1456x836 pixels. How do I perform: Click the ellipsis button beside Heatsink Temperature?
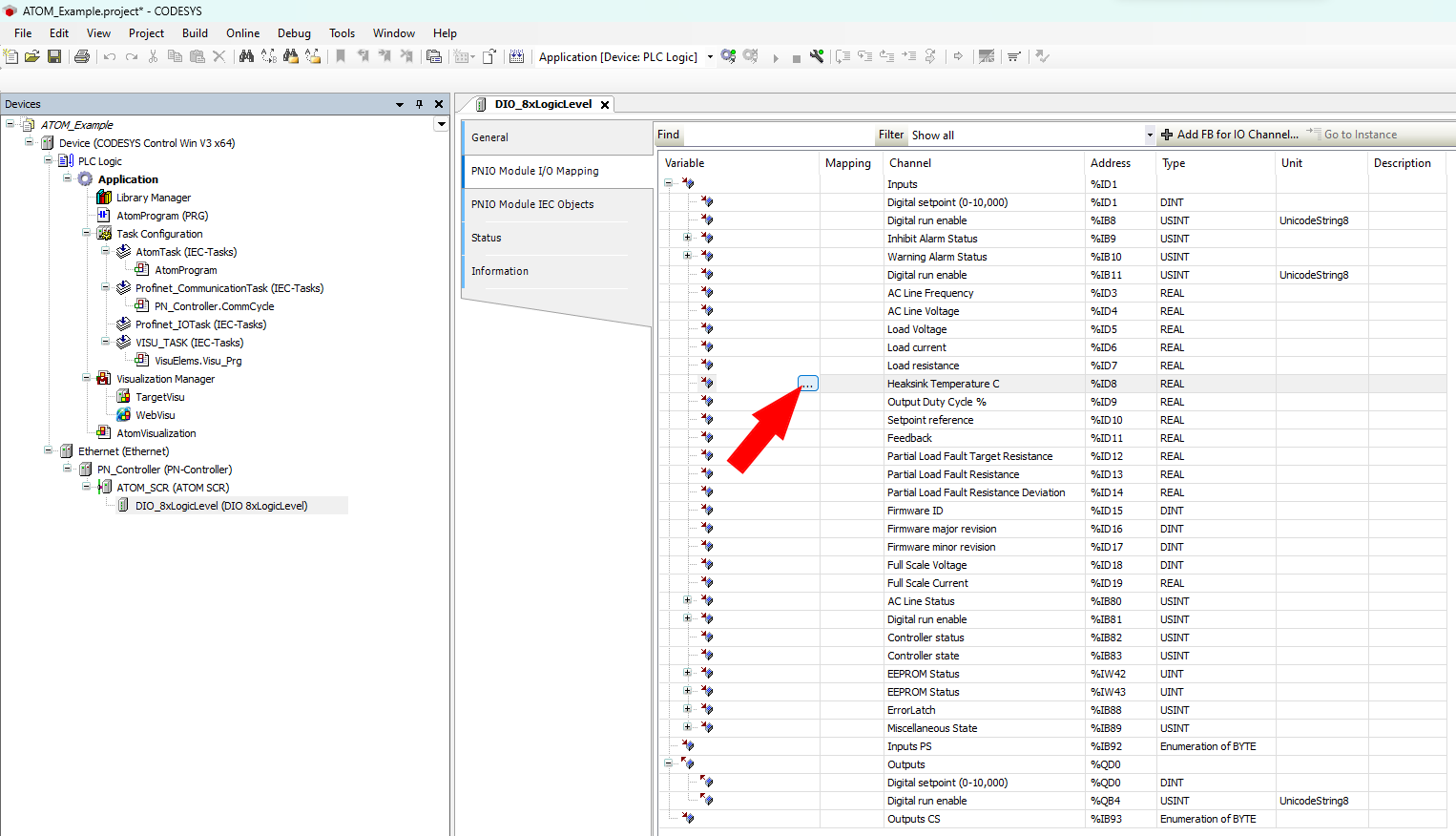point(807,384)
